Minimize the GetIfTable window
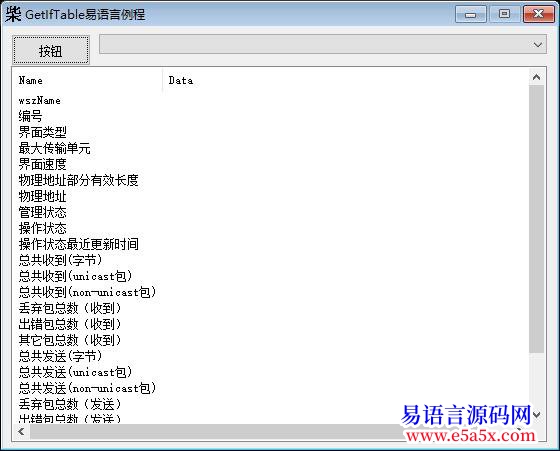560x451 pixels. 471,14
